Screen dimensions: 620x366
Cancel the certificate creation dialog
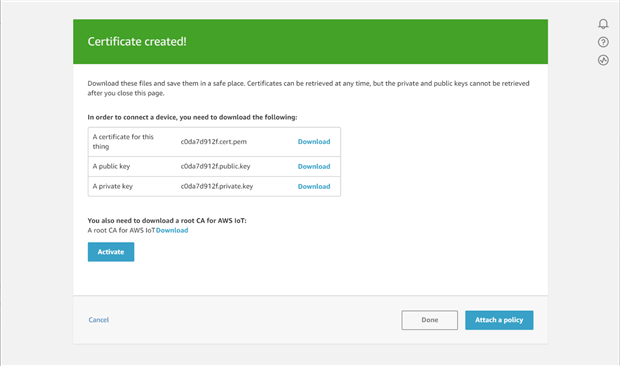(98, 320)
